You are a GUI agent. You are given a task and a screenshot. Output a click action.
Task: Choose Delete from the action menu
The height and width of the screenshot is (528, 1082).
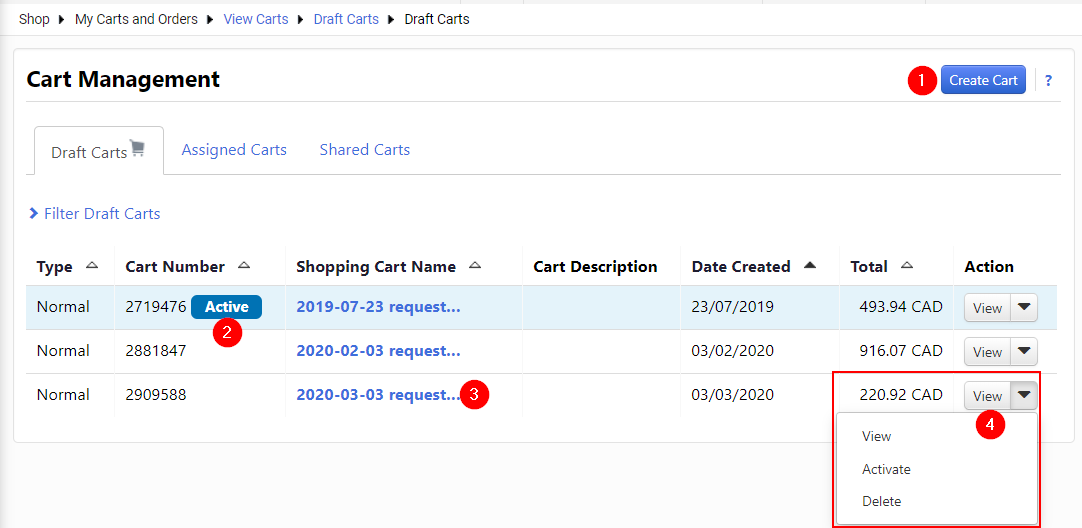[881, 501]
